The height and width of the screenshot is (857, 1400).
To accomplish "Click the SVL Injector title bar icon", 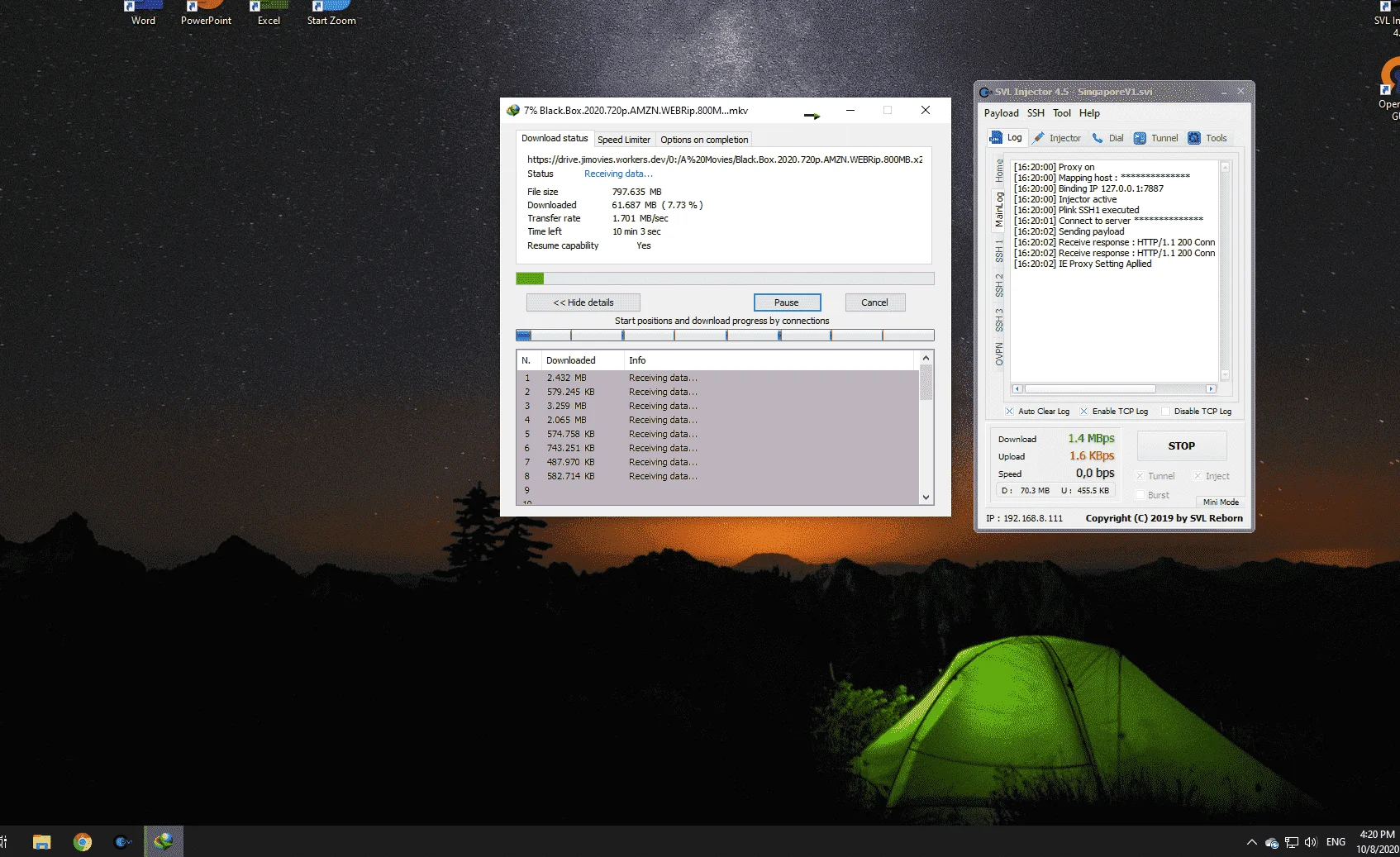I will 985,92.
